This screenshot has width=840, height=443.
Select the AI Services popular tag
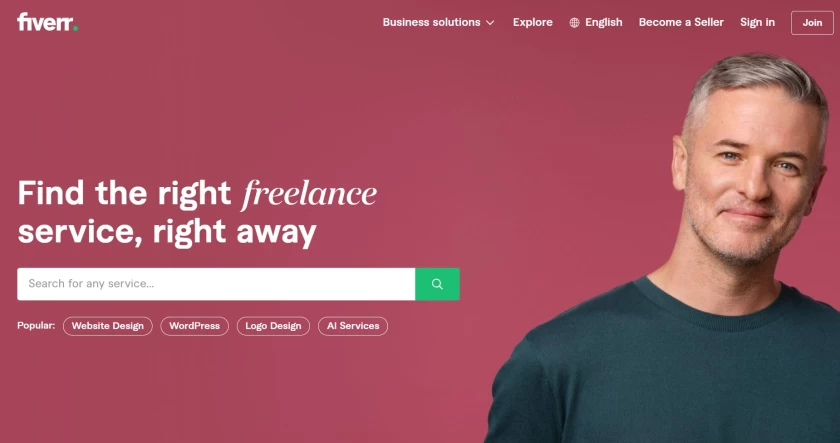353,326
